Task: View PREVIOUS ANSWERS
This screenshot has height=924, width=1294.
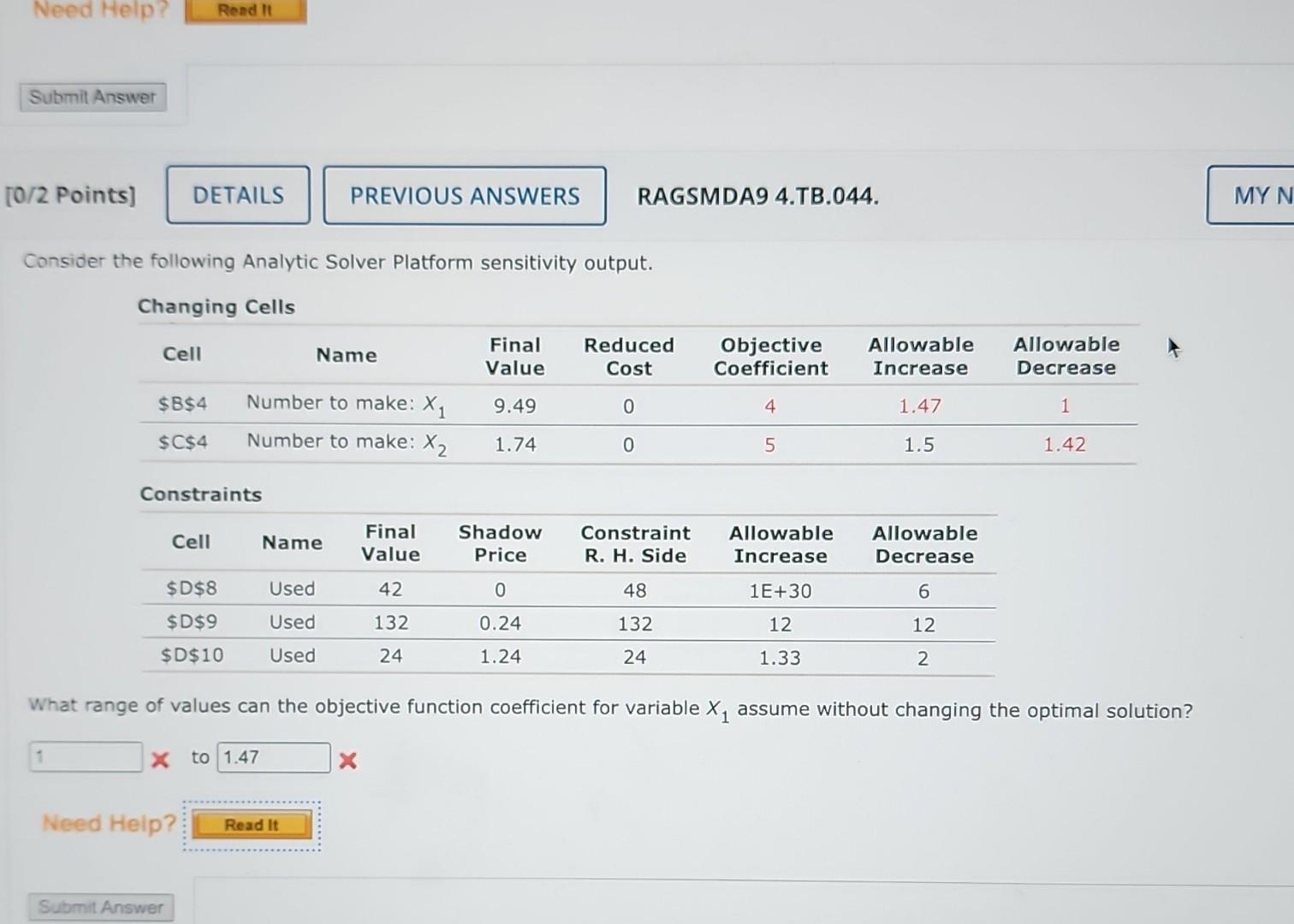Action: tap(464, 196)
